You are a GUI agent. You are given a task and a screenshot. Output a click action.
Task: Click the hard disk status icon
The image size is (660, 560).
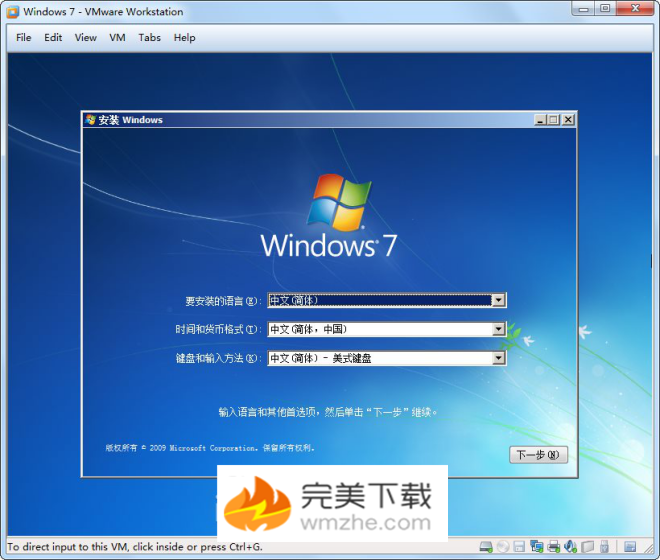(x=486, y=547)
